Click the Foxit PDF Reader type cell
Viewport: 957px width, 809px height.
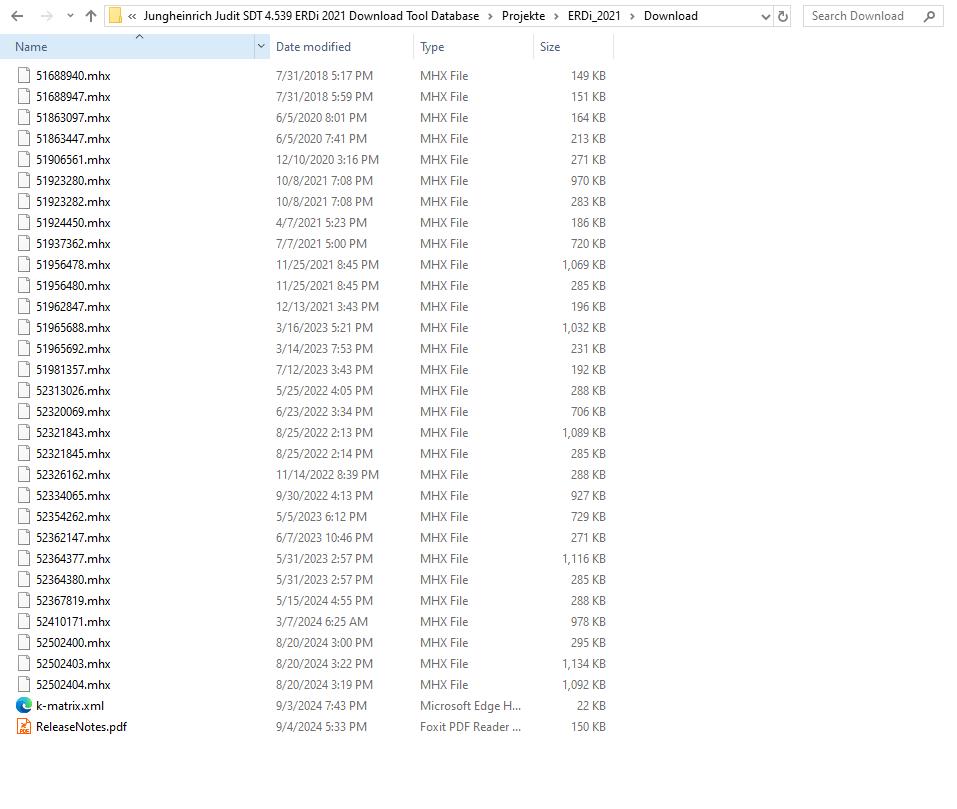pos(470,726)
